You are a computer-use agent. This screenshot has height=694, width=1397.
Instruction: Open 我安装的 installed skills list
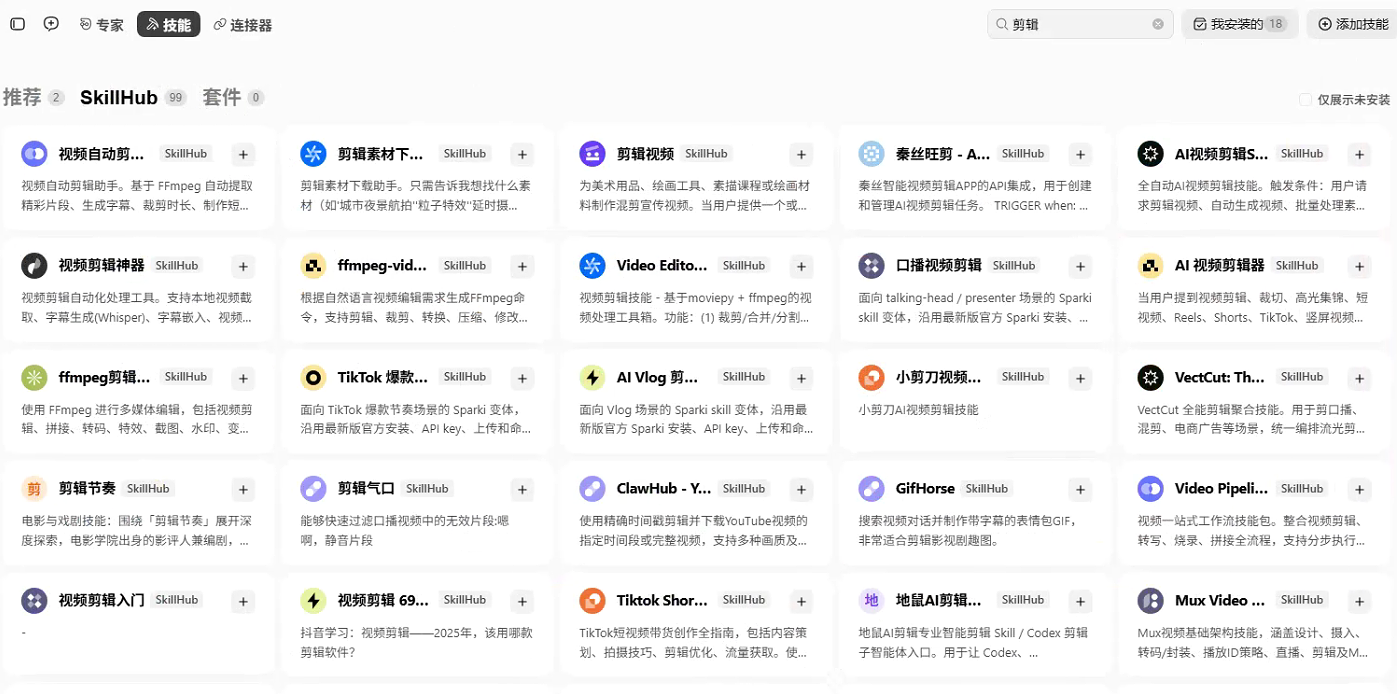coord(1239,24)
